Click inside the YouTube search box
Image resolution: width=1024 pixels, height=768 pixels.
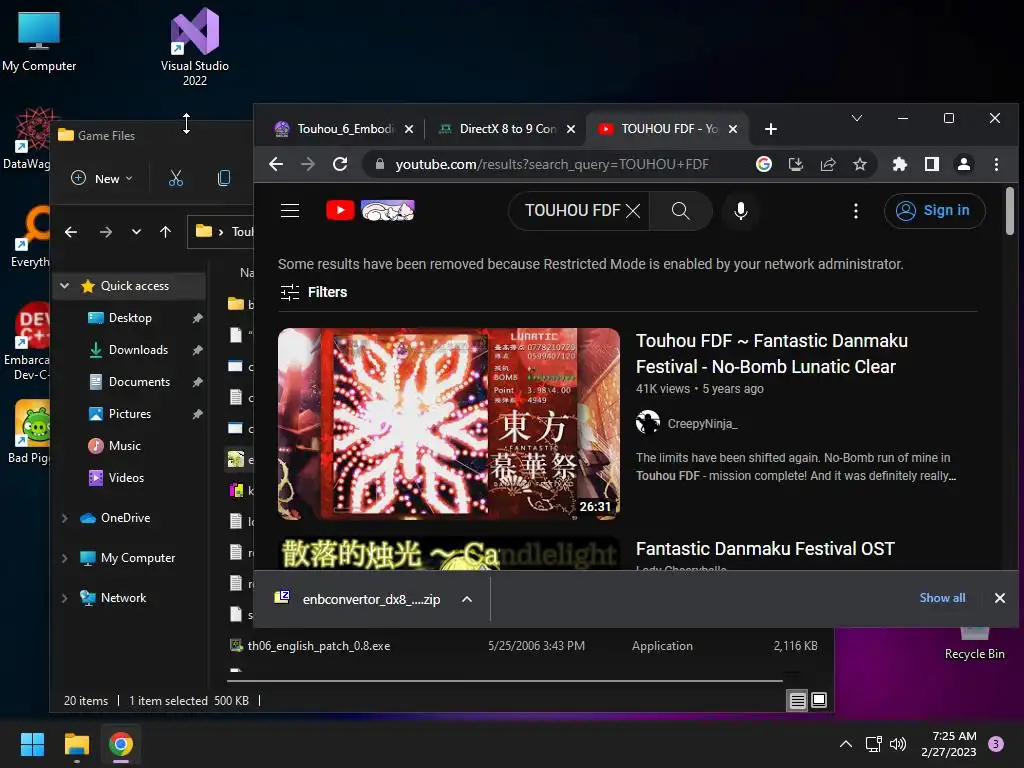[572, 210]
